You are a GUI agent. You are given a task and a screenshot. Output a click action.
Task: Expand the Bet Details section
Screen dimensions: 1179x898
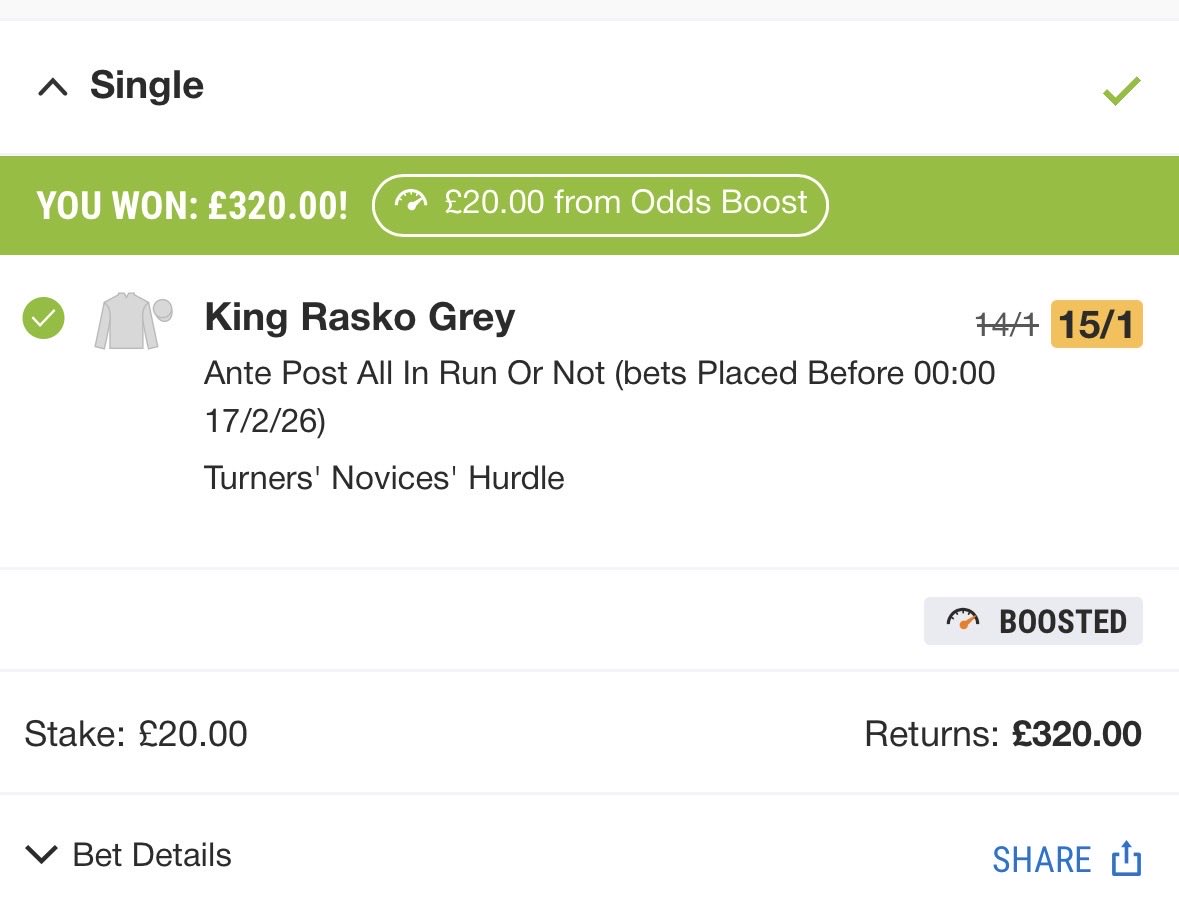point(152,856)
